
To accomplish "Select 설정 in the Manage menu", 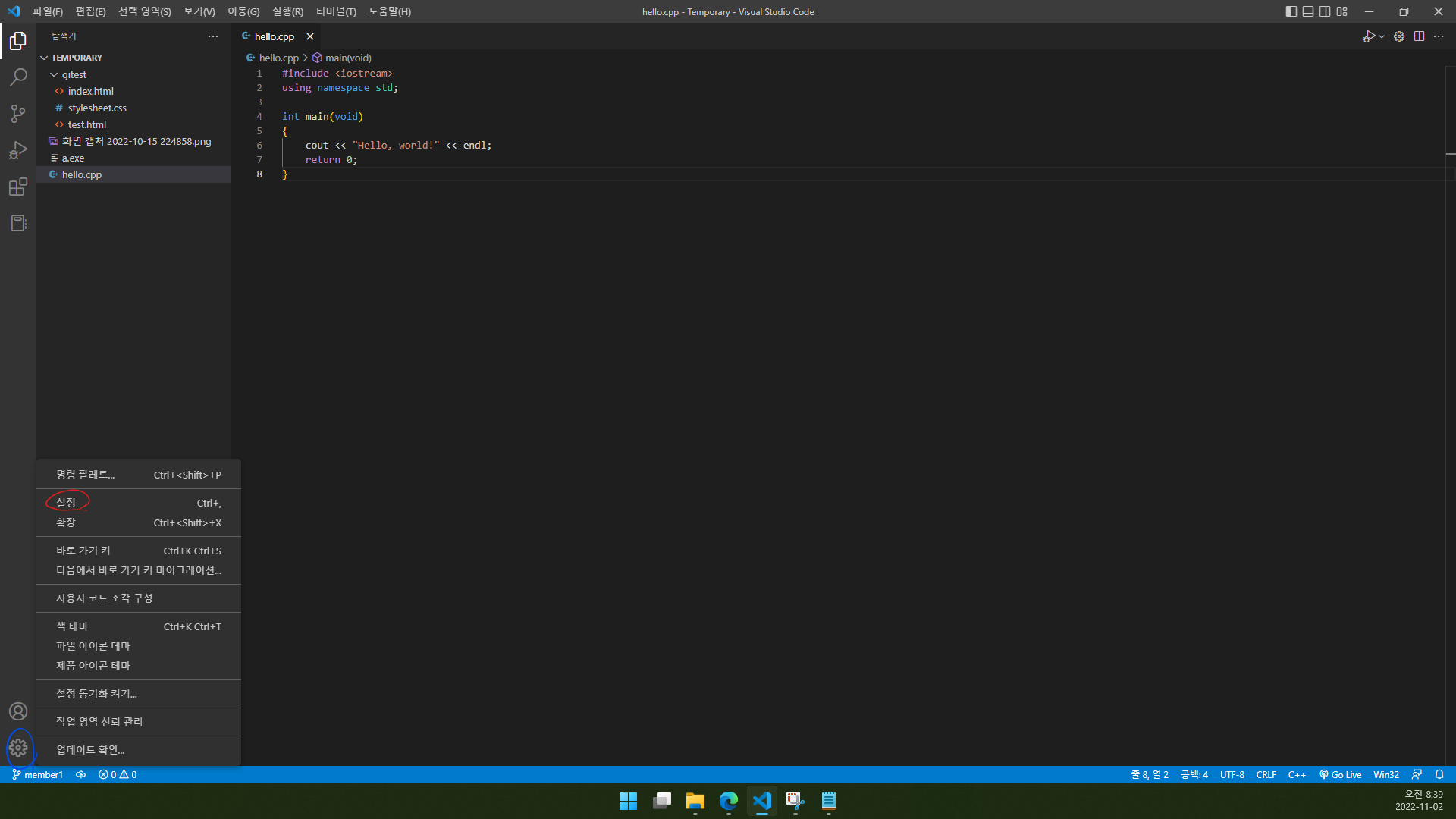I will click(139, 503).
